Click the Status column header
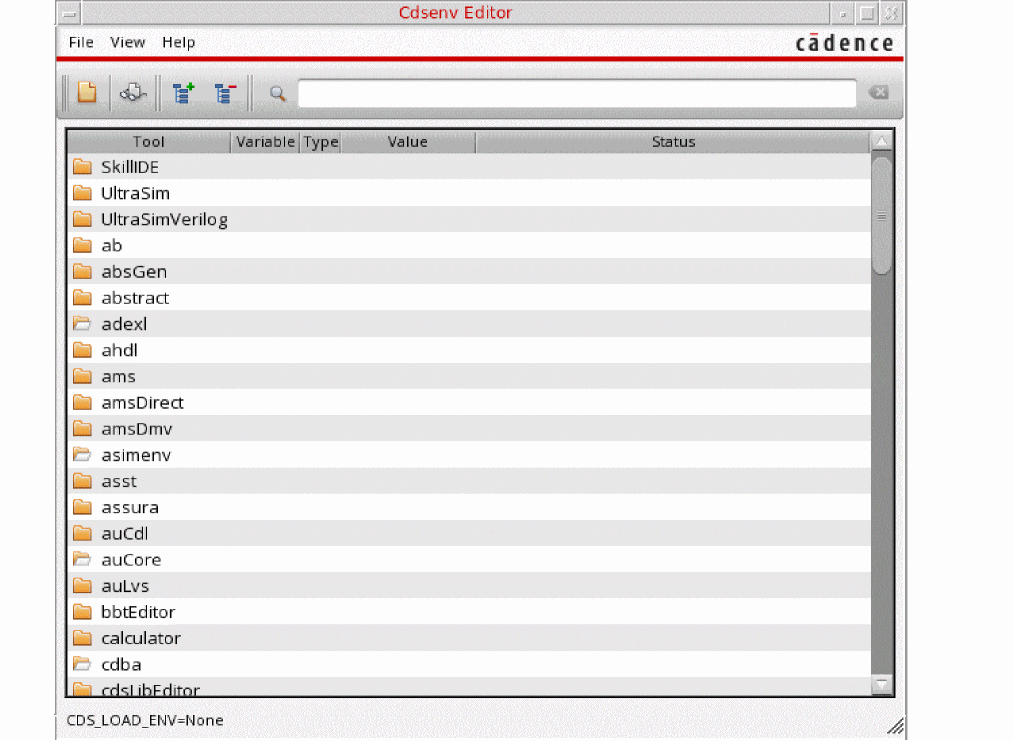 click(673, 141)
